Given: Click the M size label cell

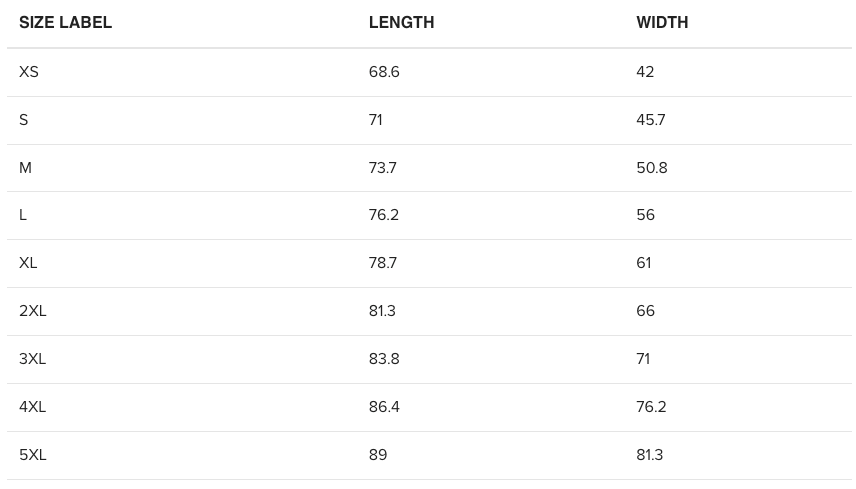Looking at the screenshot, I should click(x=26, y=168).
